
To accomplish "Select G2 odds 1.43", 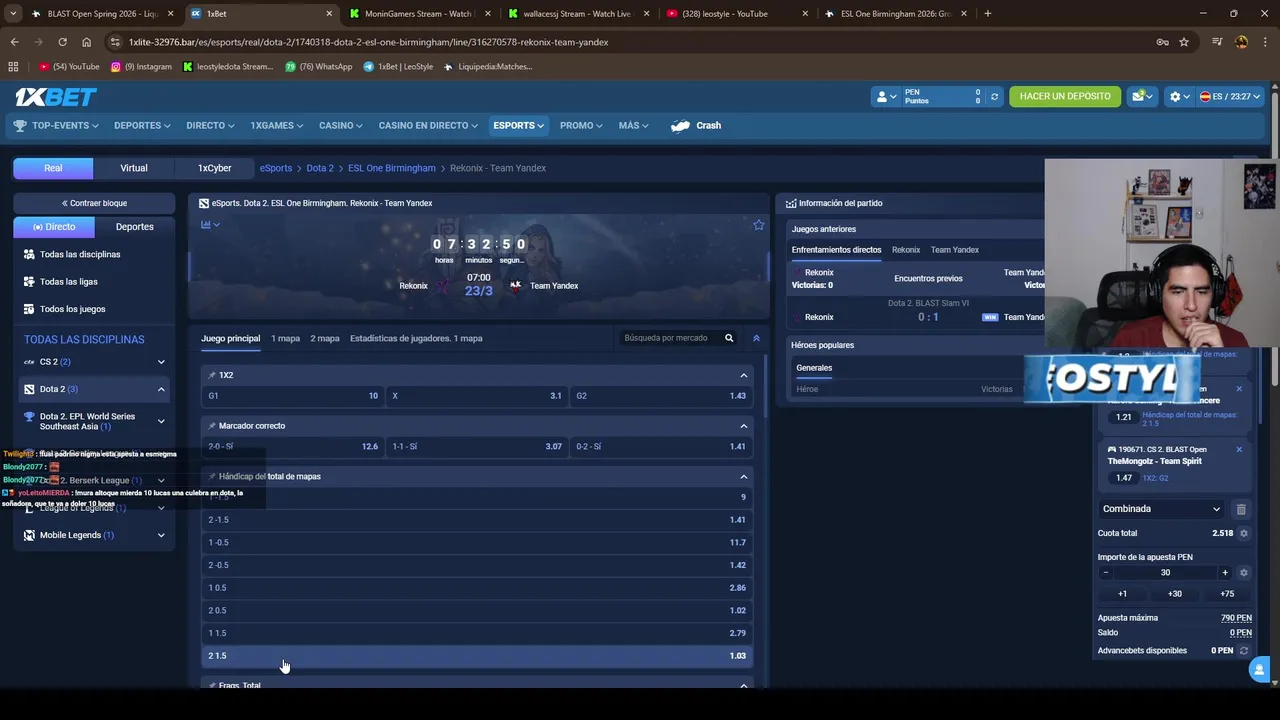I will pyautogui.click(x=660, y=396).
